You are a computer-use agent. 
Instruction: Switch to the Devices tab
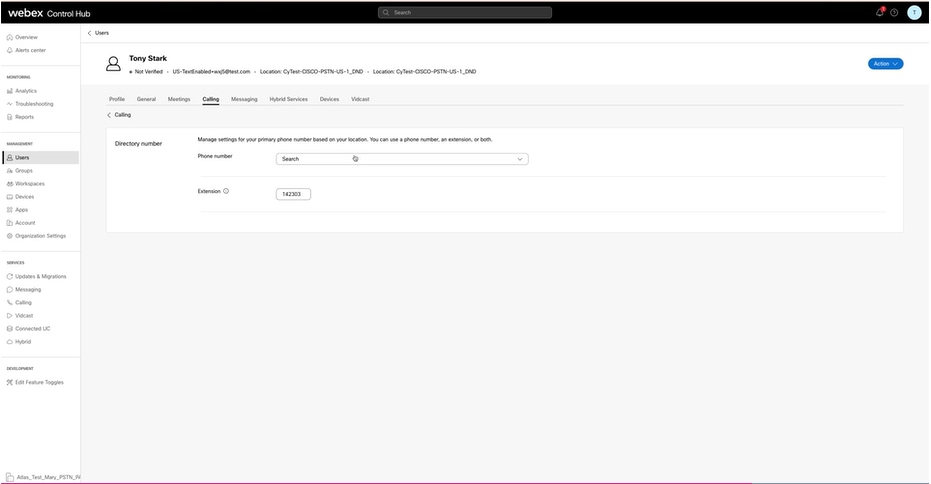330,99
